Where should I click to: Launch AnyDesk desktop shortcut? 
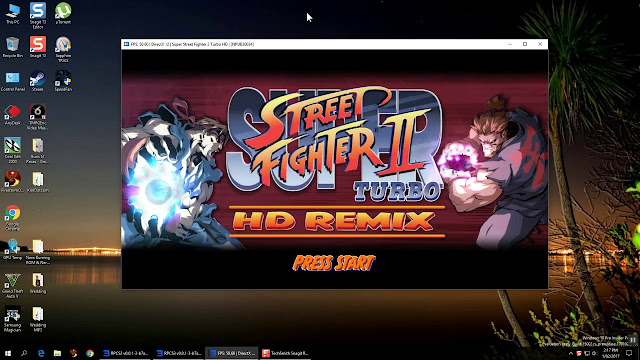pyautogui.click(x=13, y=115)
